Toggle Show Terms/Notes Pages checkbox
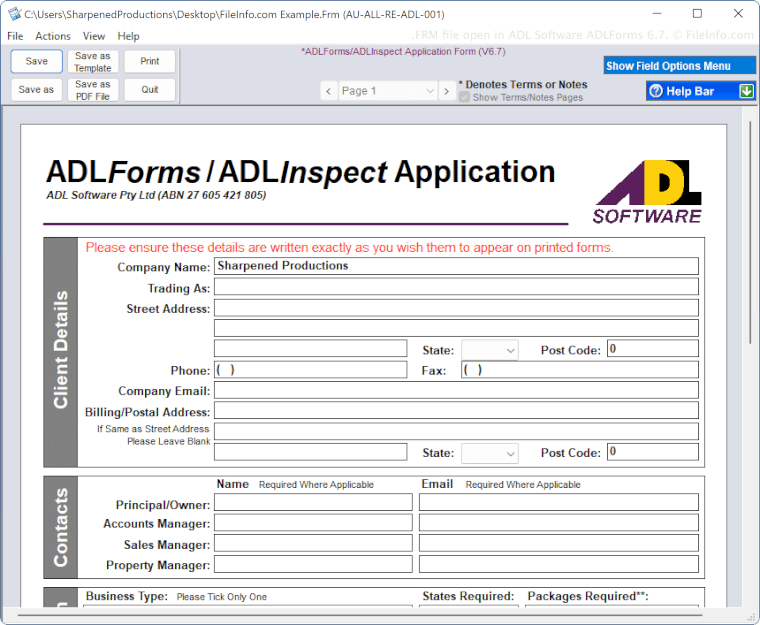The image size is (760, 625). (x=465, y=98)
